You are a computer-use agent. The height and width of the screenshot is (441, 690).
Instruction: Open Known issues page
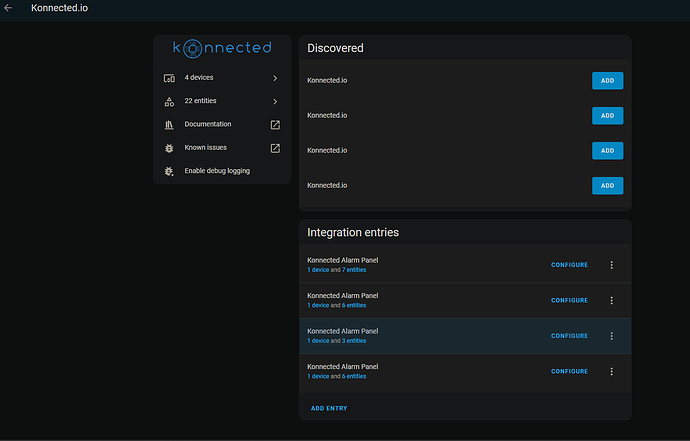coord(222,148)
